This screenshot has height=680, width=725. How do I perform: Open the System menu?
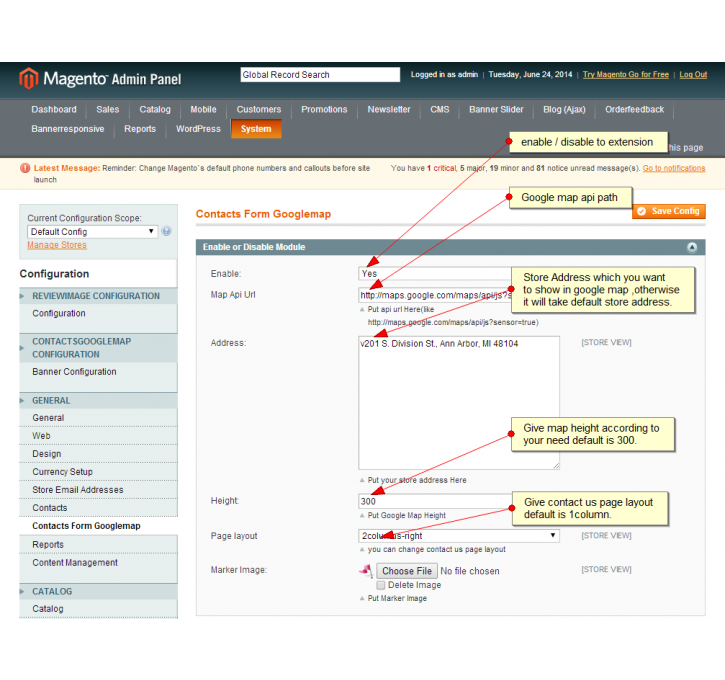256,129
